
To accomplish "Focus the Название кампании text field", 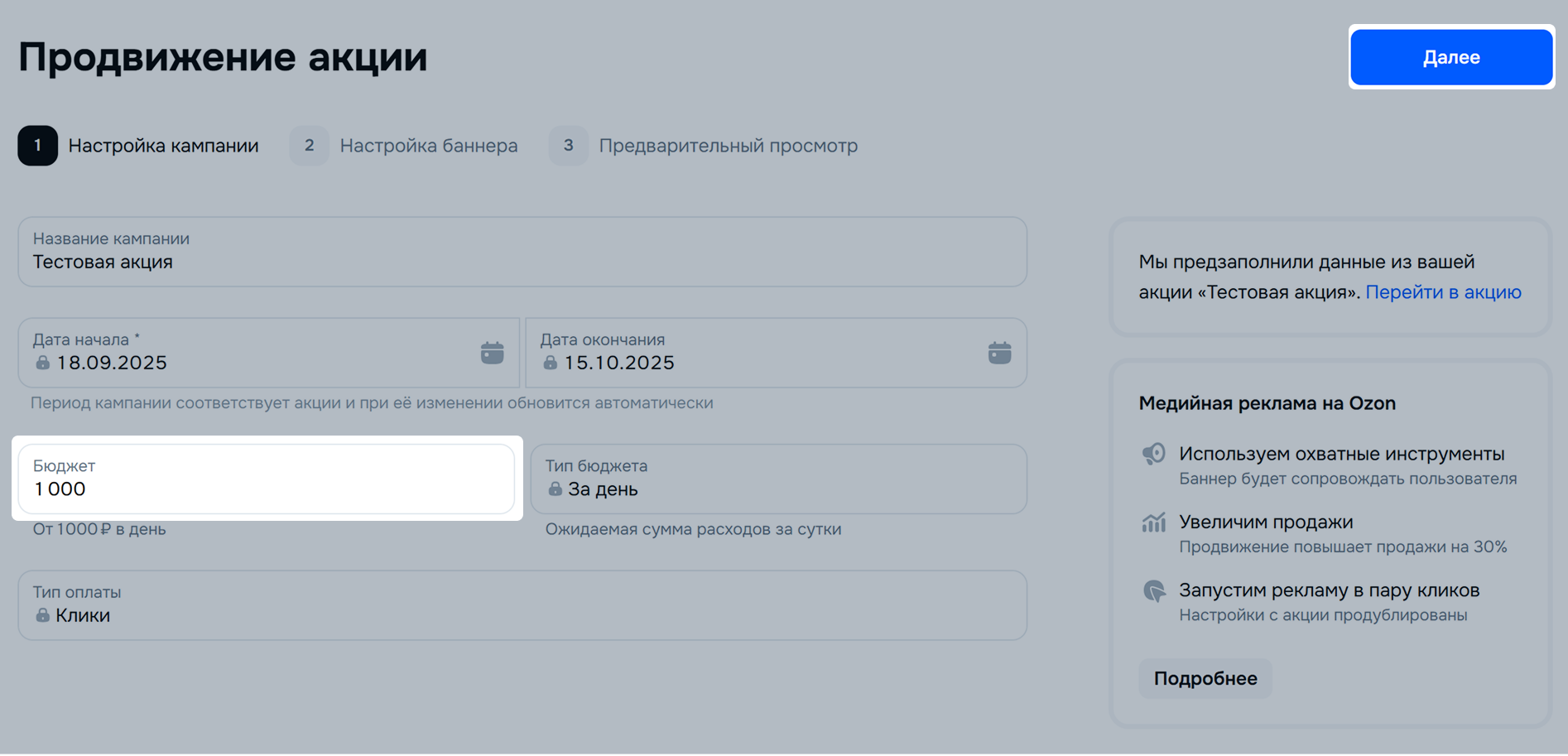I will pos(522,253).
